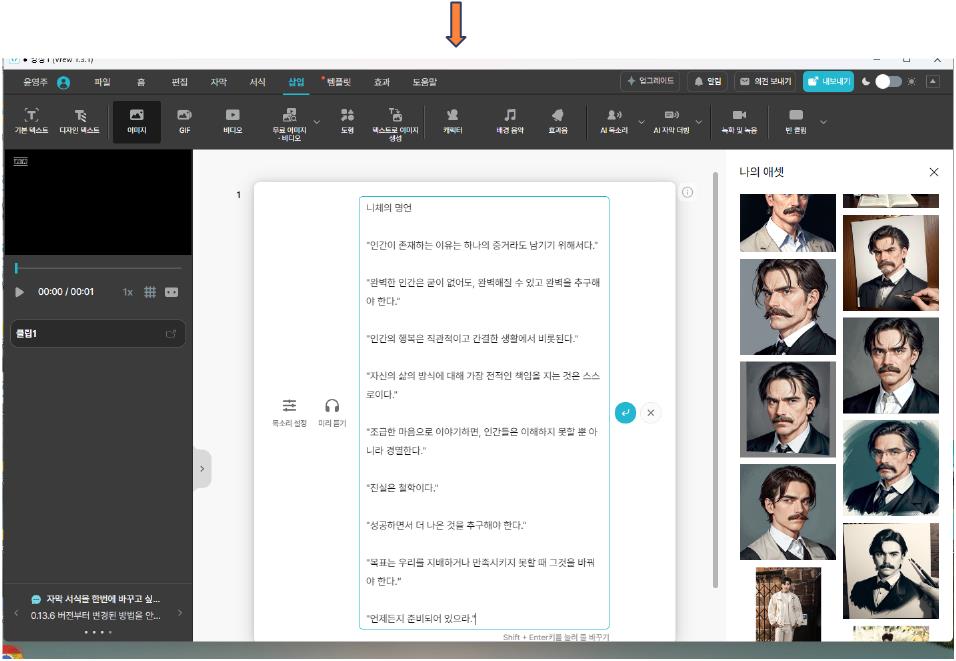Screen dimensions: 956x661
Task: Switch to the 템플릿 tab
Action: pyautogui.click(x=338, y=82)
